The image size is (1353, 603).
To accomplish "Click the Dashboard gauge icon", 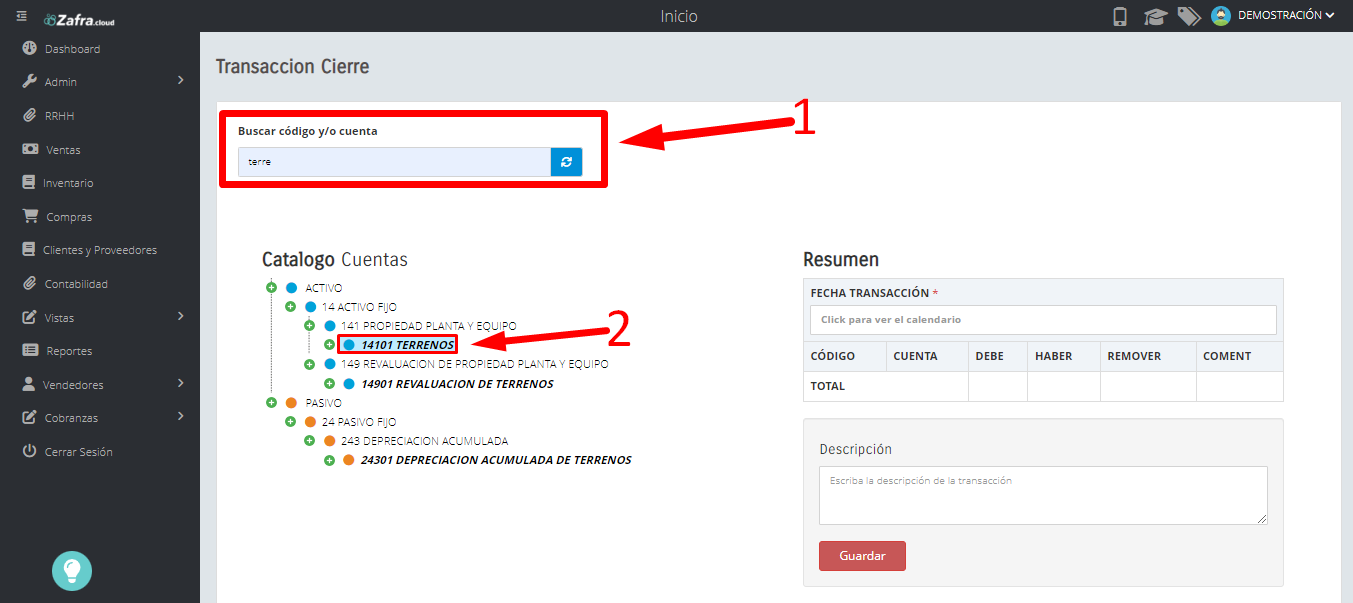I will tap(30, 48).
